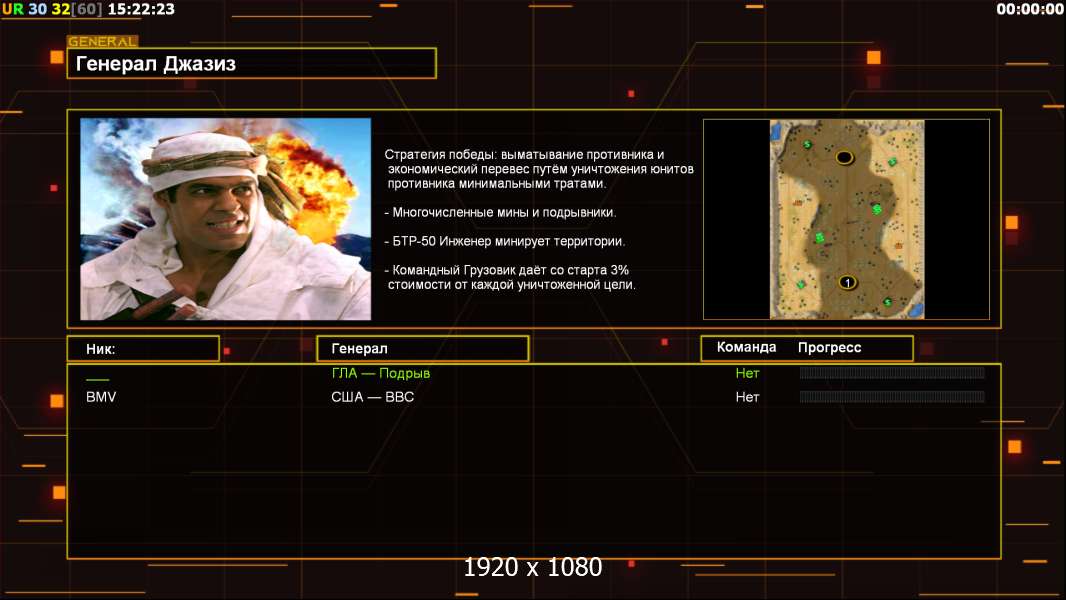Click start position marker 1 on the map
The height and width of the screenshot is (600, 1066).
[x=847, y=282]
